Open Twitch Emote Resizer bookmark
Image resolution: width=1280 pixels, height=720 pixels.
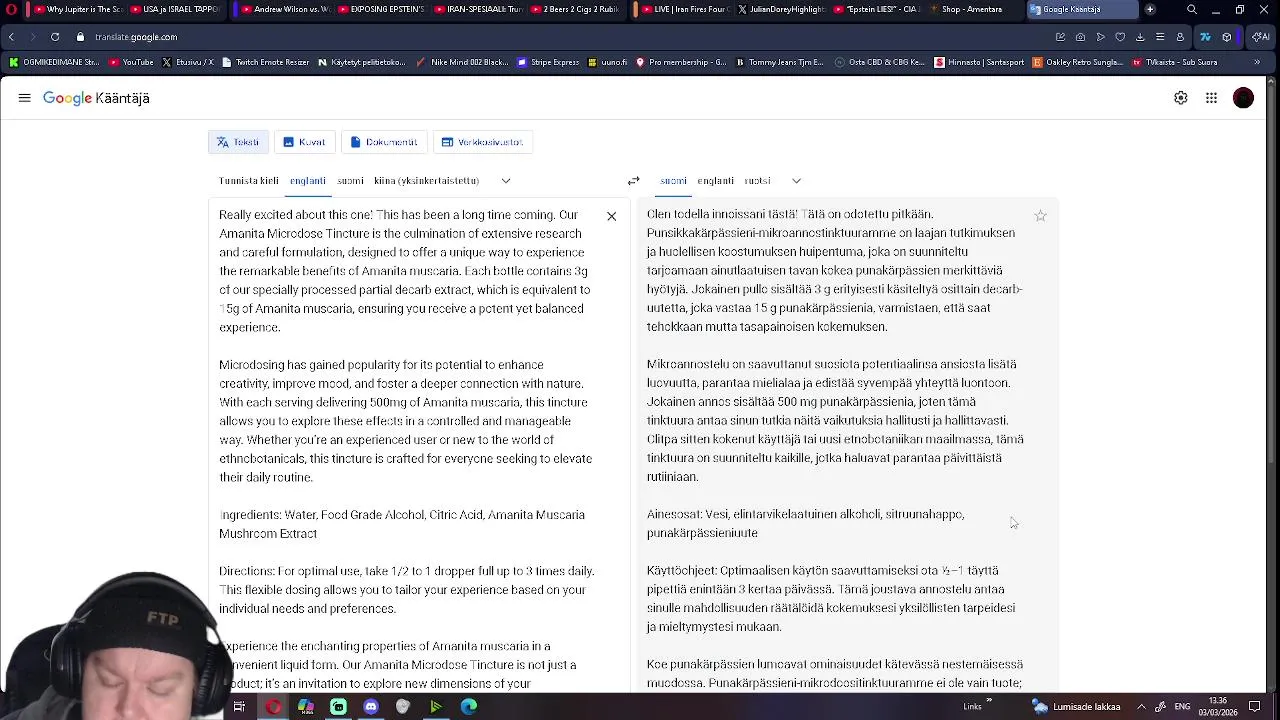(x=265, y=62)
